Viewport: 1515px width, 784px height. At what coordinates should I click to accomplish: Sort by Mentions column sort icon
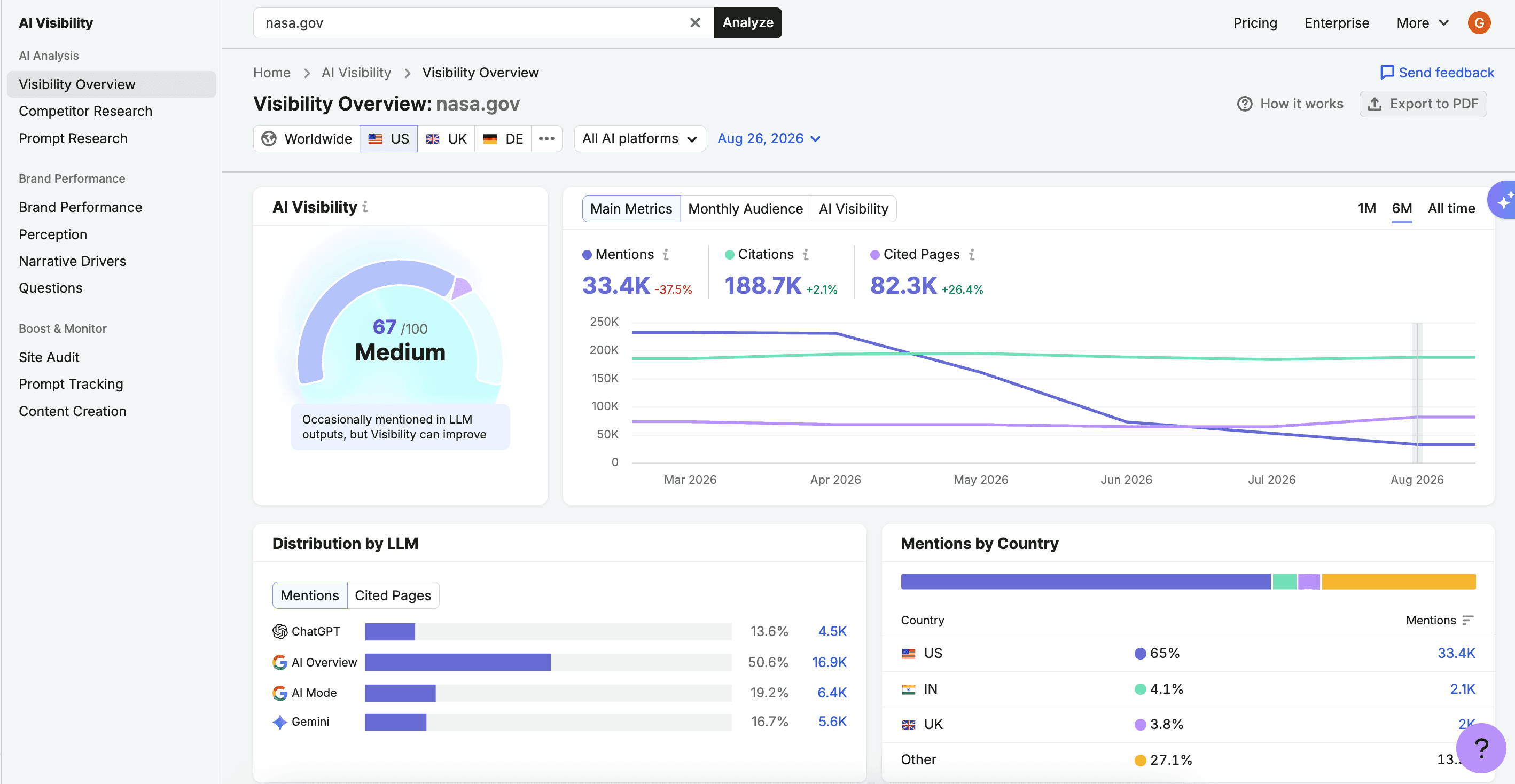coord(1468,621)
